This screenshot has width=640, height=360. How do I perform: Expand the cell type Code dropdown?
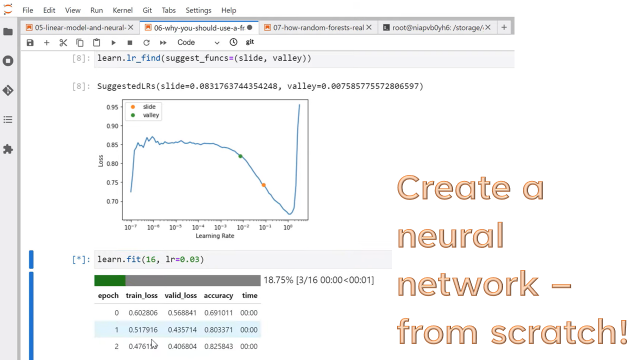click(198, 42)
